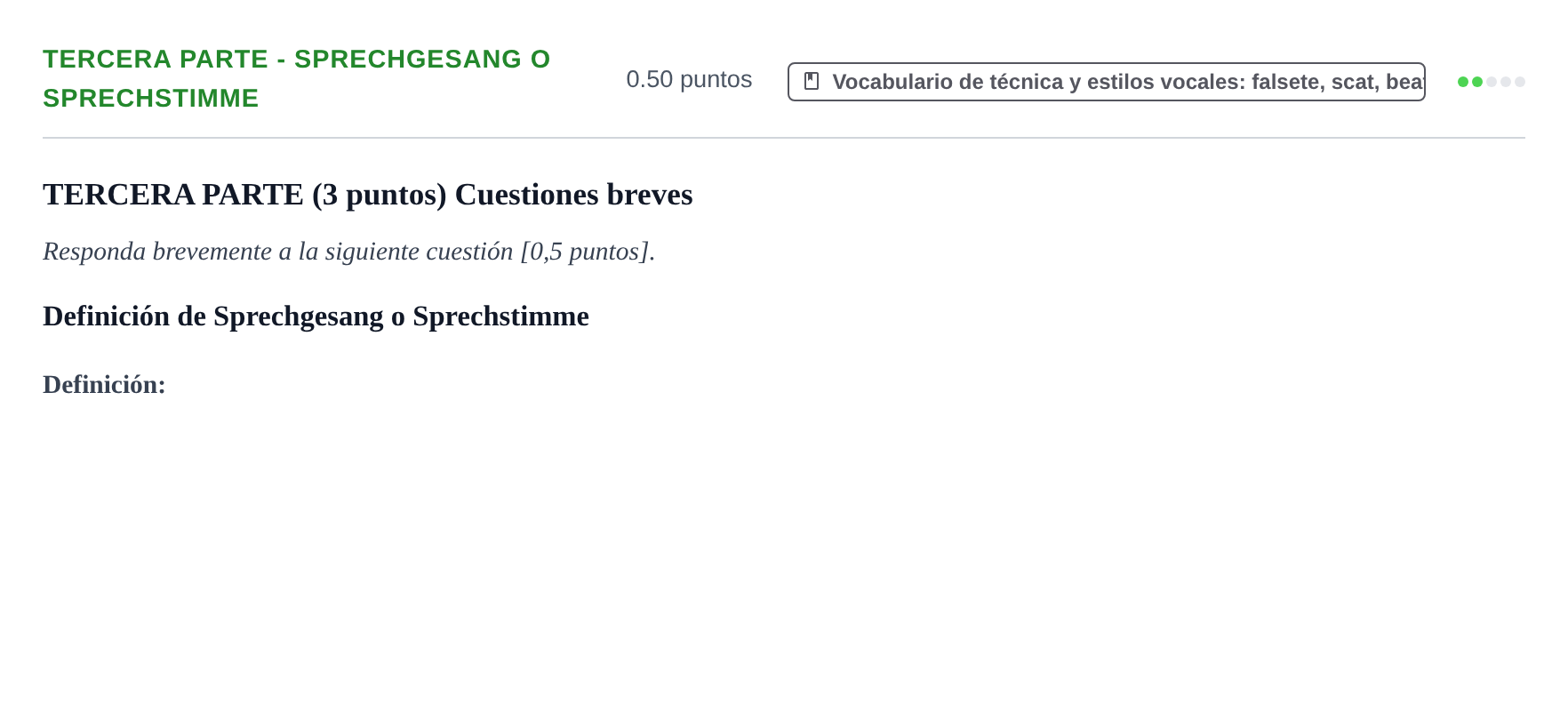Image resolution: width=1568 pixels, height=713 pixels.
Task: Click the 'Definición:' answer label
Action: point(104,385)
